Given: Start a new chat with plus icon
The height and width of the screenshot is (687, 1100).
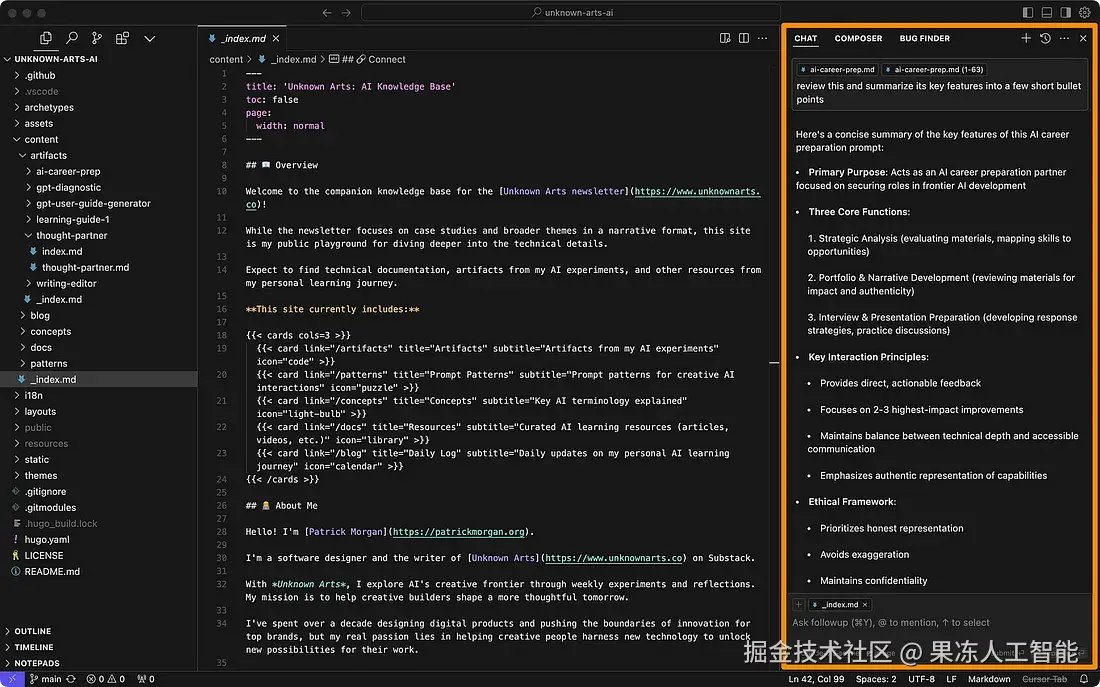Looking at the screenshot, I should pyautogui.click(x=1026, y=38).
